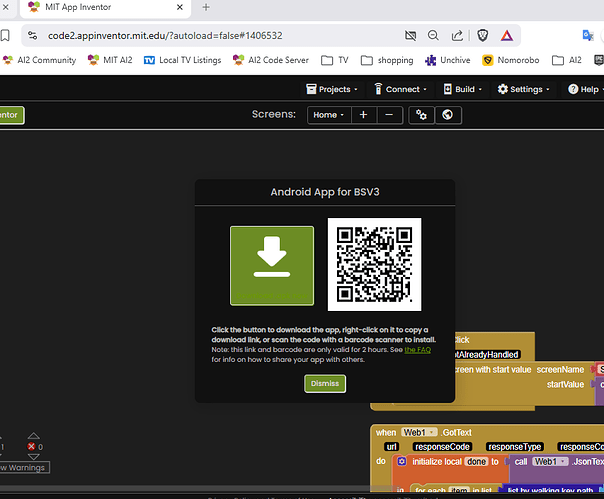Click the responseCode parameter block
The image size is (604, 499).
coord(442,447)
